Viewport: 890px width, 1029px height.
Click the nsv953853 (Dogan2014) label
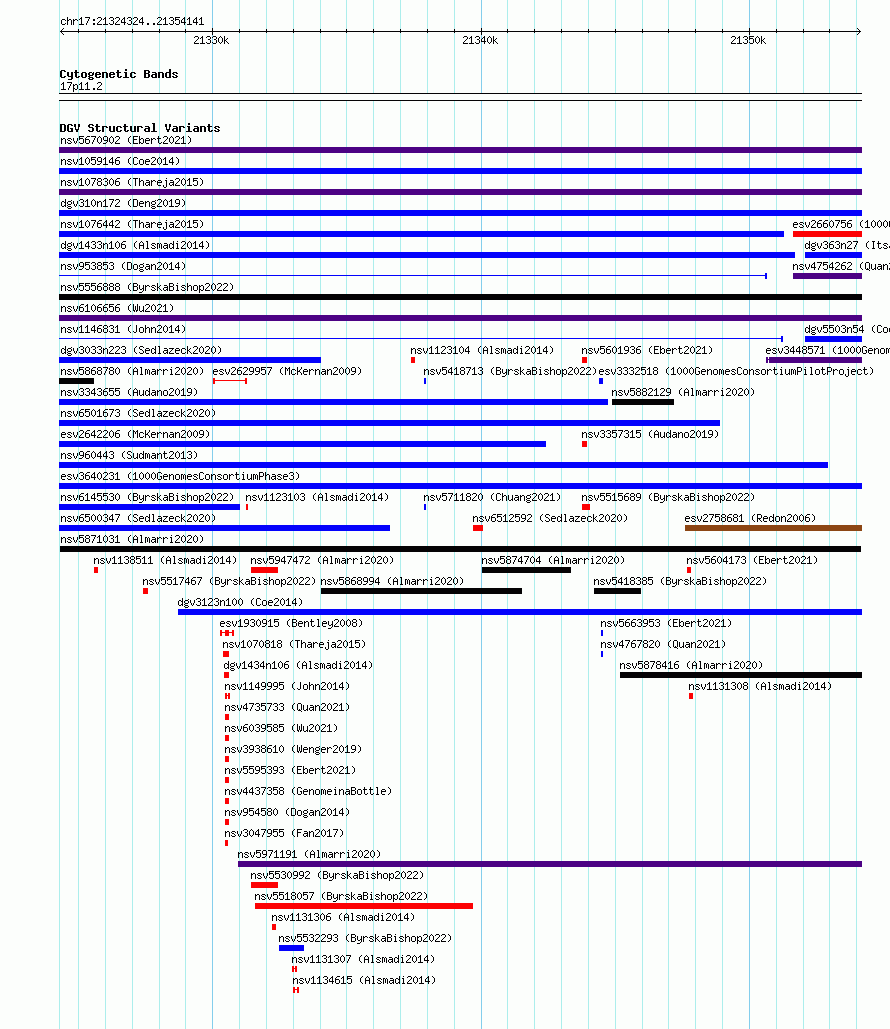(123, 266)
